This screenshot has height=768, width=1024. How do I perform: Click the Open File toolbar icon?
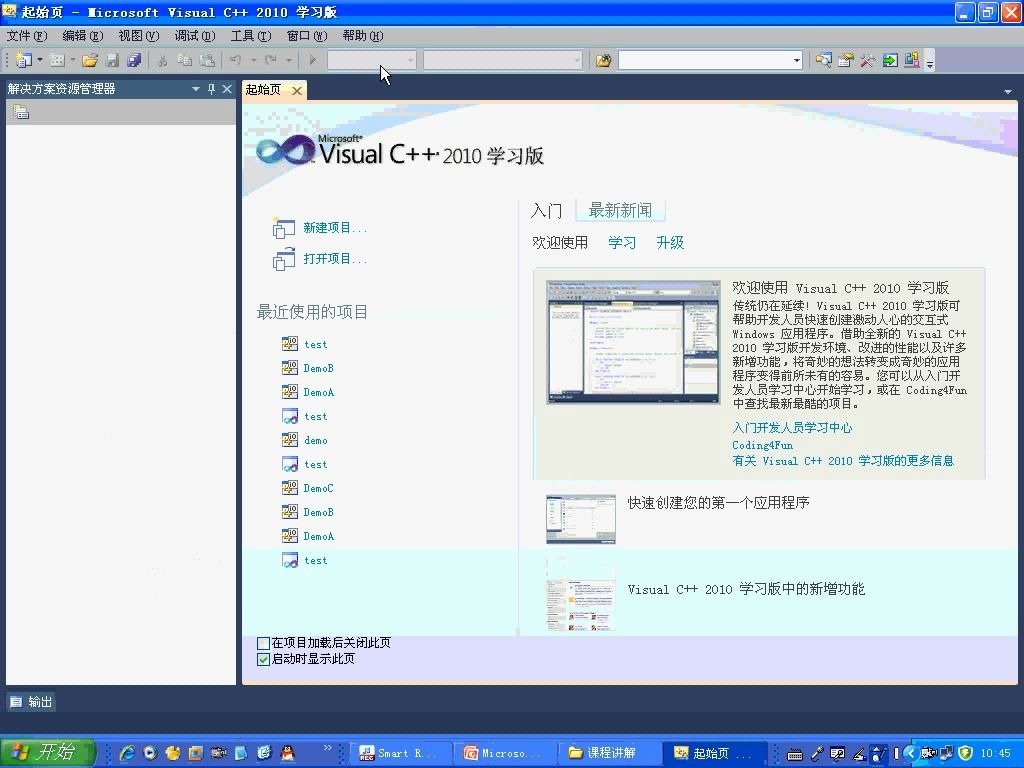click(90, 60)
